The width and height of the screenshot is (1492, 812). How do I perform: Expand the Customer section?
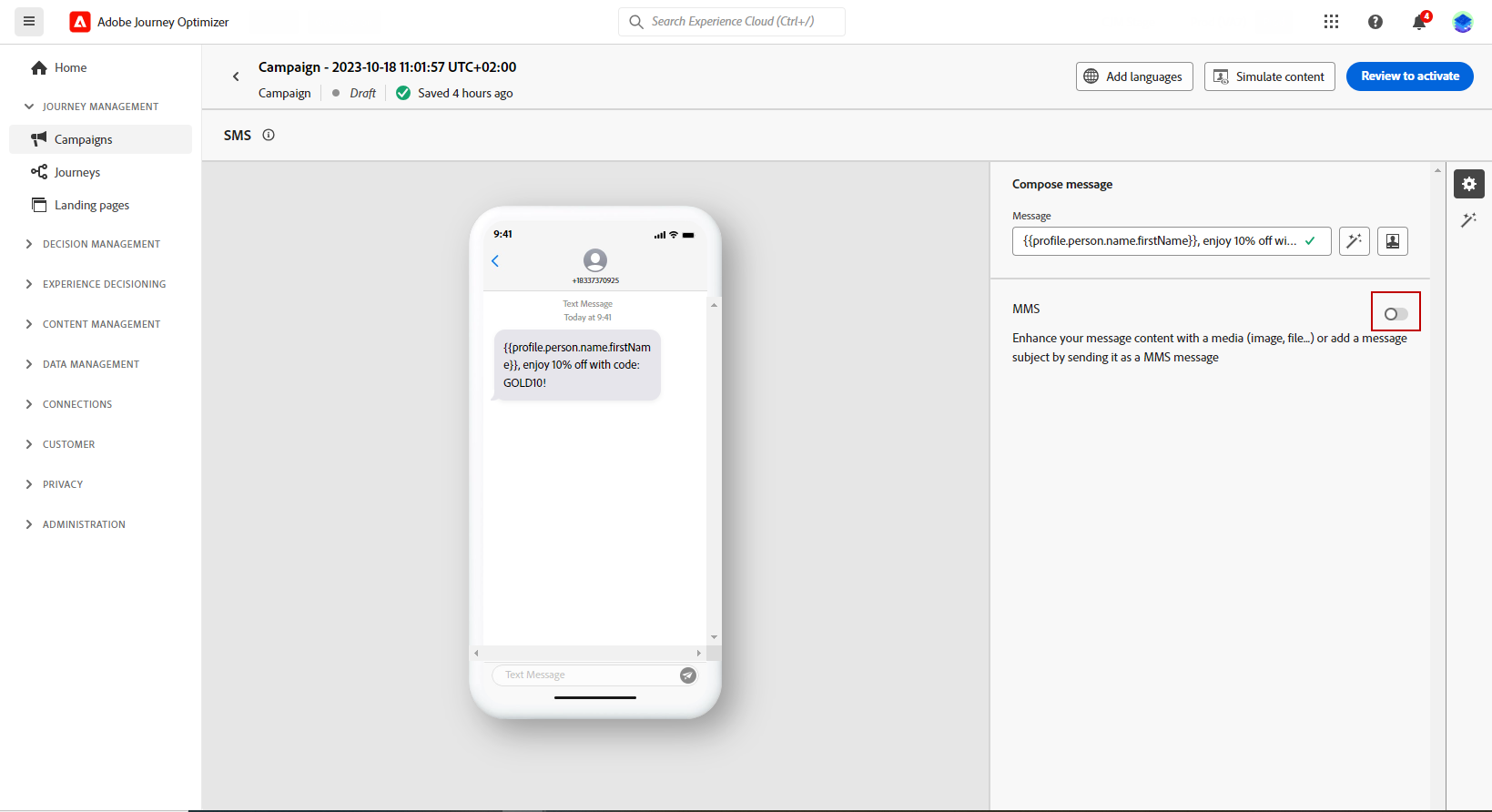click(x=29, y=444)
